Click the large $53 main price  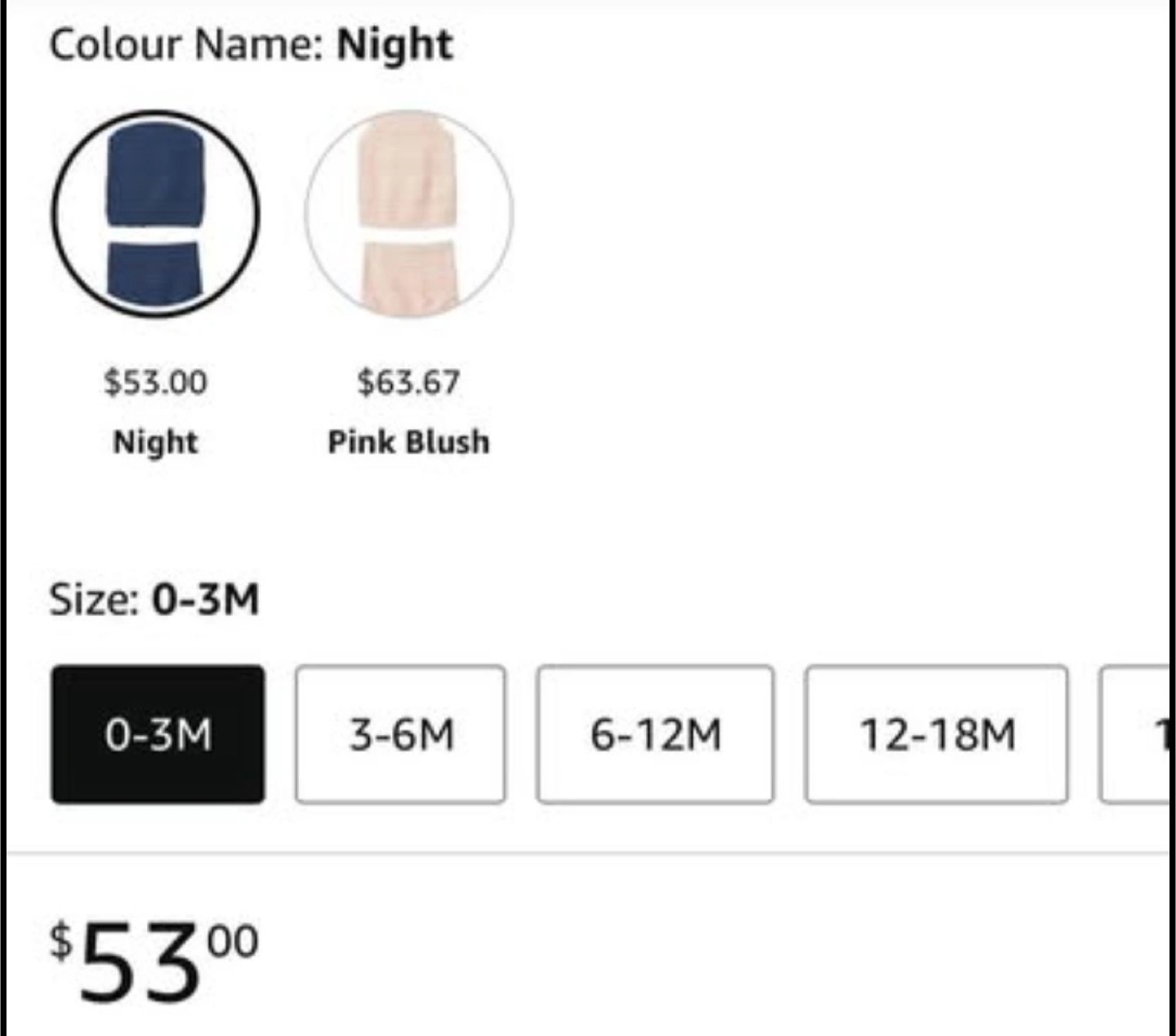(154, 959)
